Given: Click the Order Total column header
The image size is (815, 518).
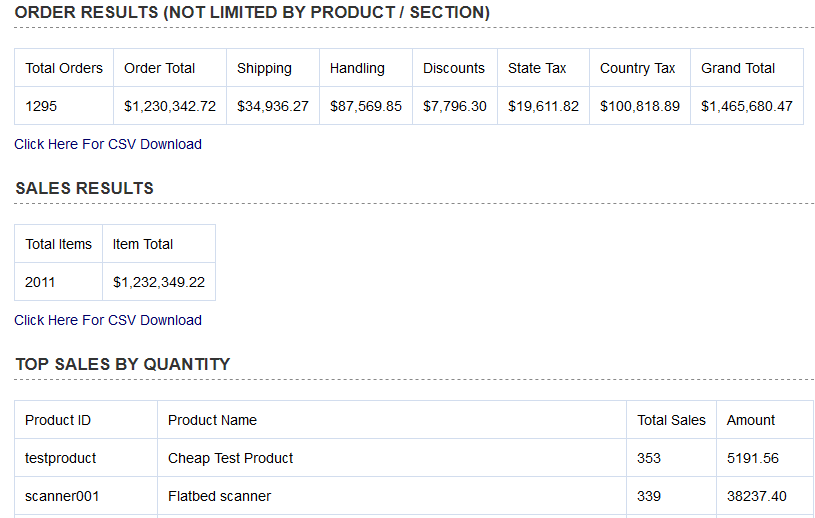Looking at the screenshot, I should [x=160, y=68].
